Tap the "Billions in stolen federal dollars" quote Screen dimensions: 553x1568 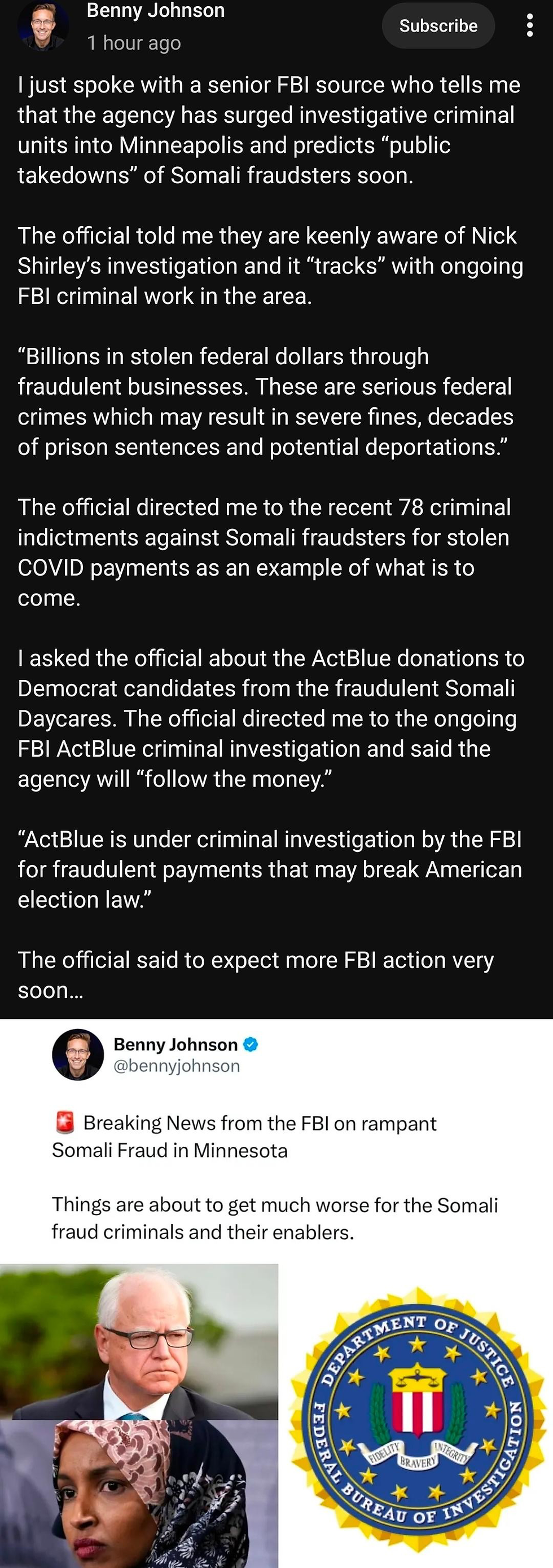pyautogui.click(x=265, y=402)
